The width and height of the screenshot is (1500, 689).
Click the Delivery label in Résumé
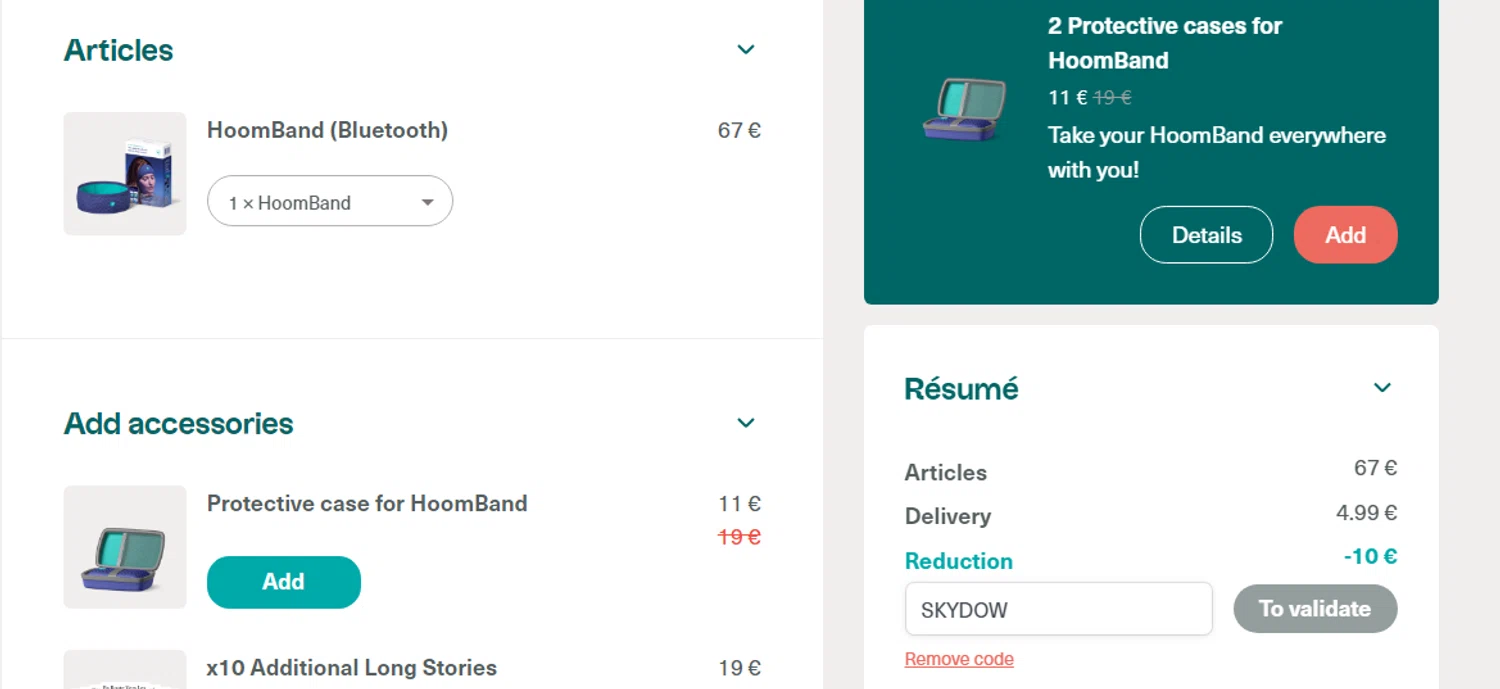(948, 516)
